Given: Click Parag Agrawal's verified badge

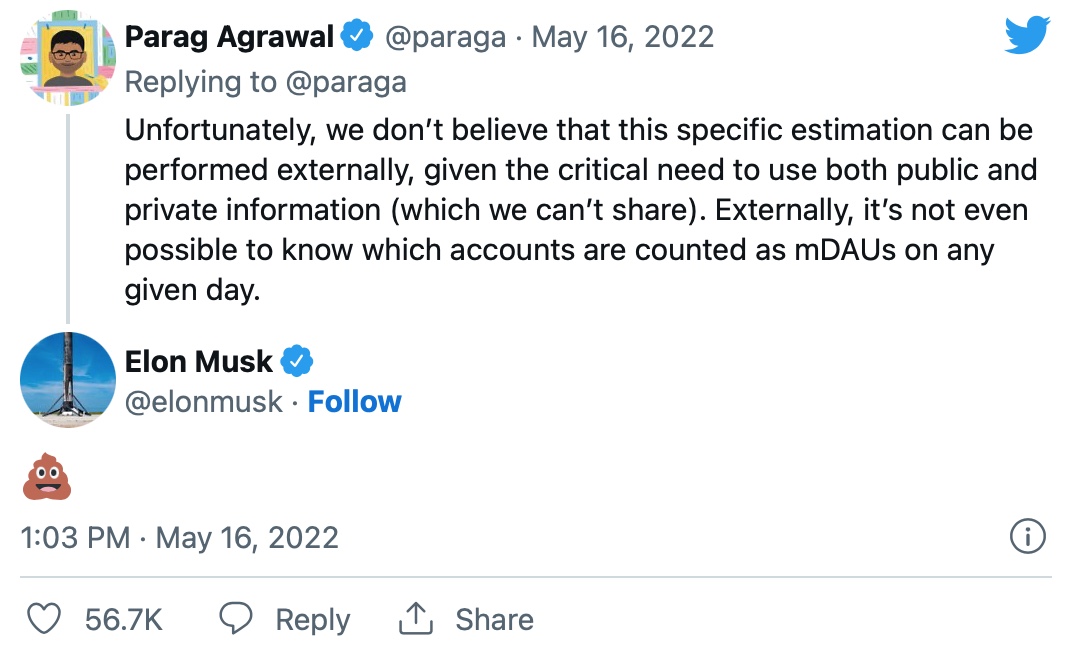Looking at the screenshot, I should click(x=355, y=38).
